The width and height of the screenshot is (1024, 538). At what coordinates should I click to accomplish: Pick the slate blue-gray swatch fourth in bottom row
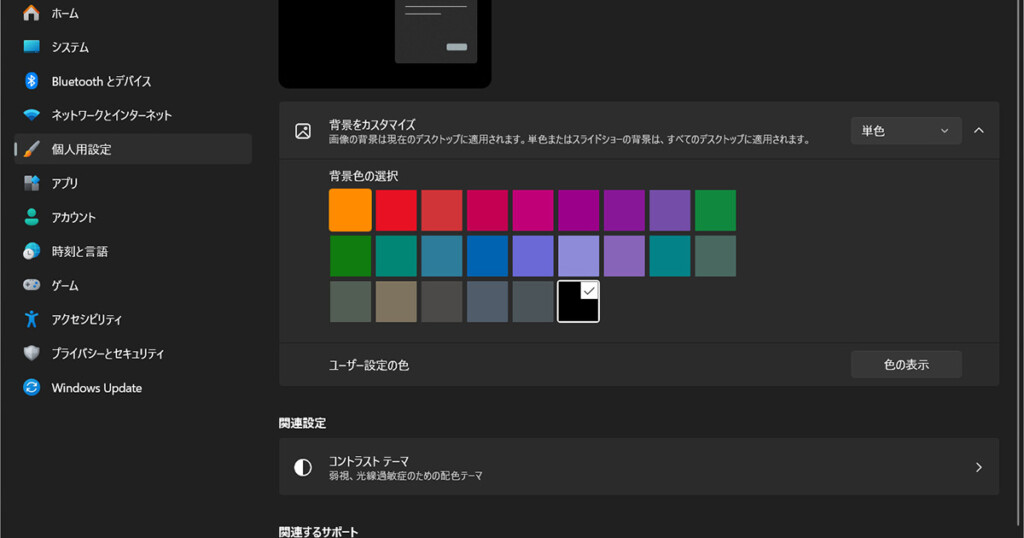tap(487, 302)
